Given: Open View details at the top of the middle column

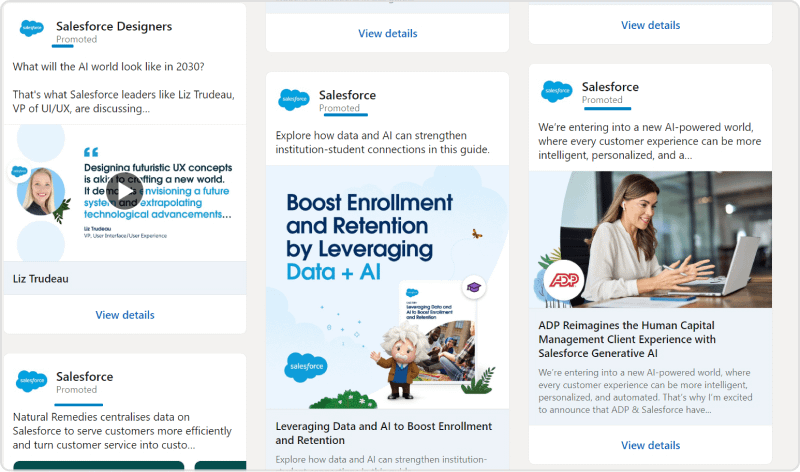Looking at the screenshot, I should [387, 33].
